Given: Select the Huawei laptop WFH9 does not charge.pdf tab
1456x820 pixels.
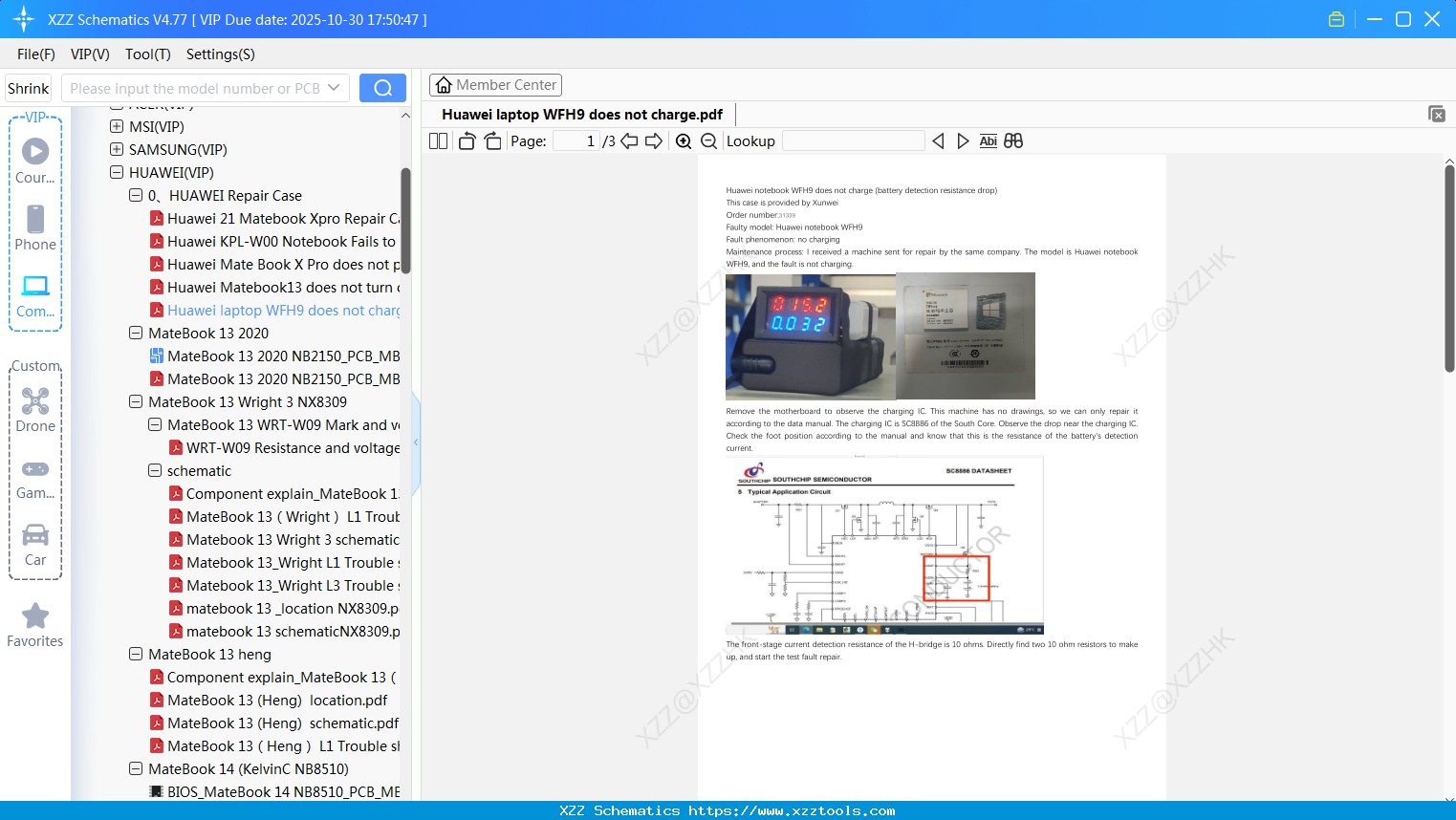Looking at the screenshot, I should pyautogui.click(x=582, y=115).
